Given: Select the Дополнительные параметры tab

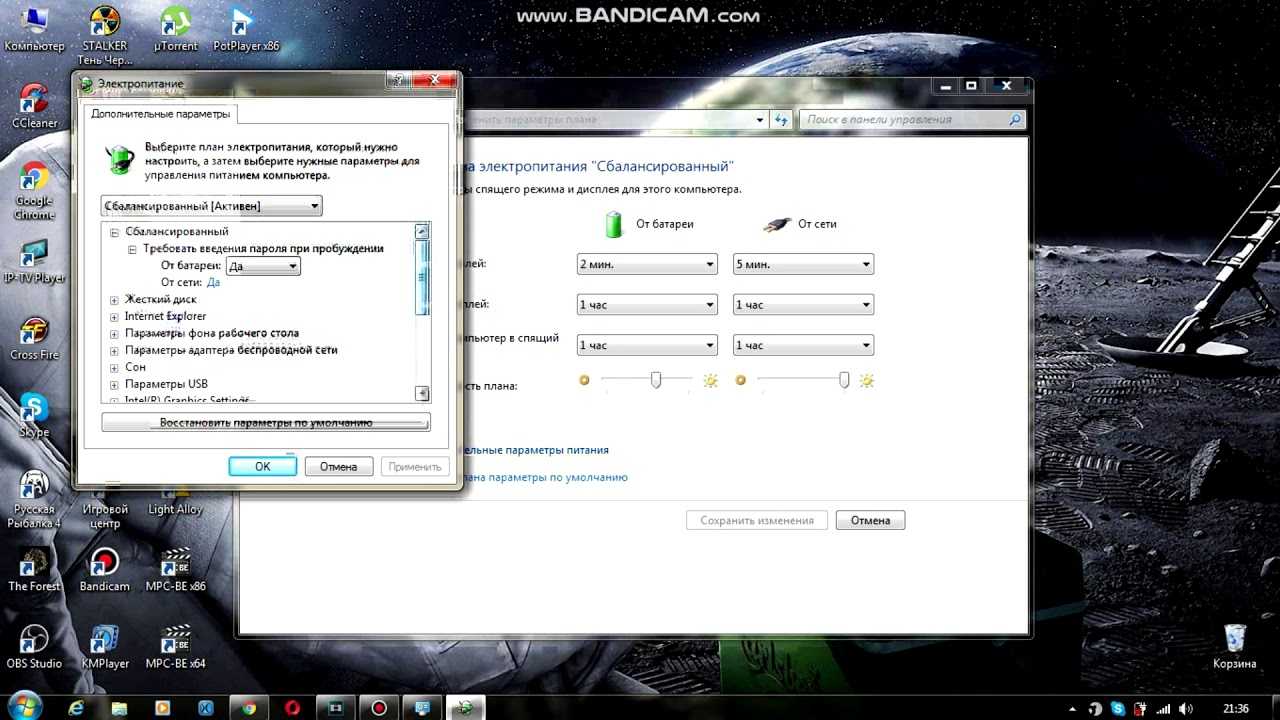Looking at the screenshot, I should [160, 114].
